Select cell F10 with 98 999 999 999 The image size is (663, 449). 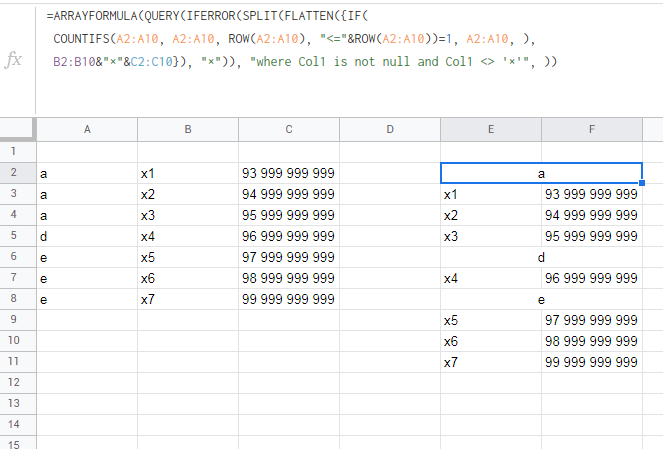pyautogui.click(x=592, y=341)
